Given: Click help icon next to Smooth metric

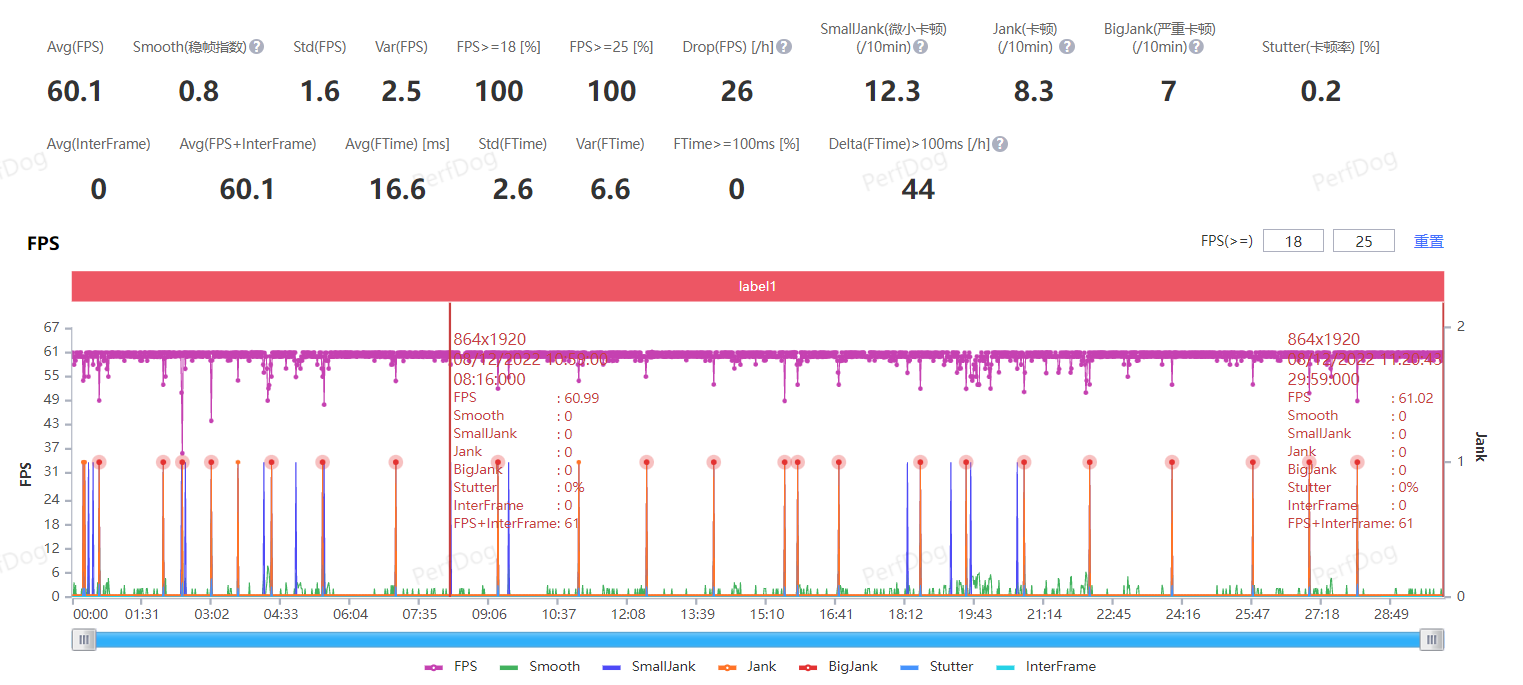Looking at the screenshot, I should [257, 47].
